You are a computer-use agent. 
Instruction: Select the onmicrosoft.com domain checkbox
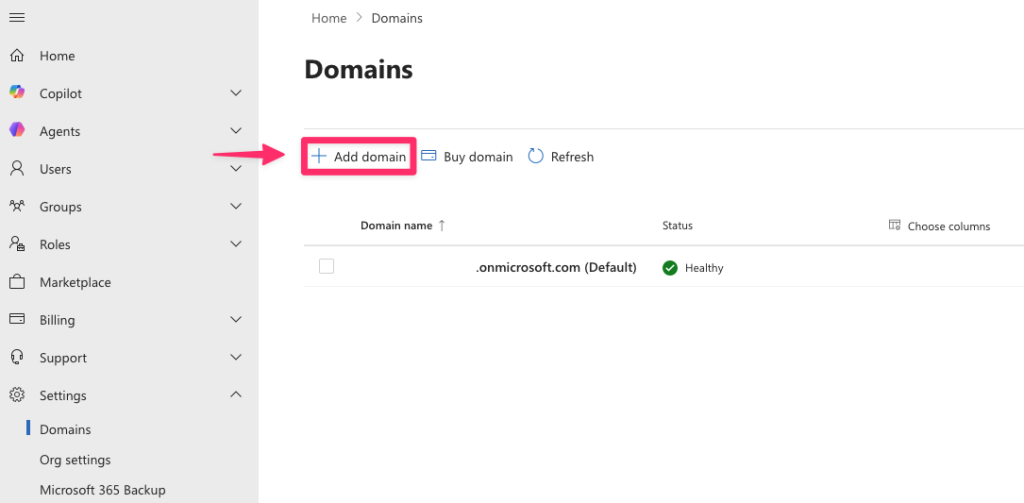[x=327, y=266]
